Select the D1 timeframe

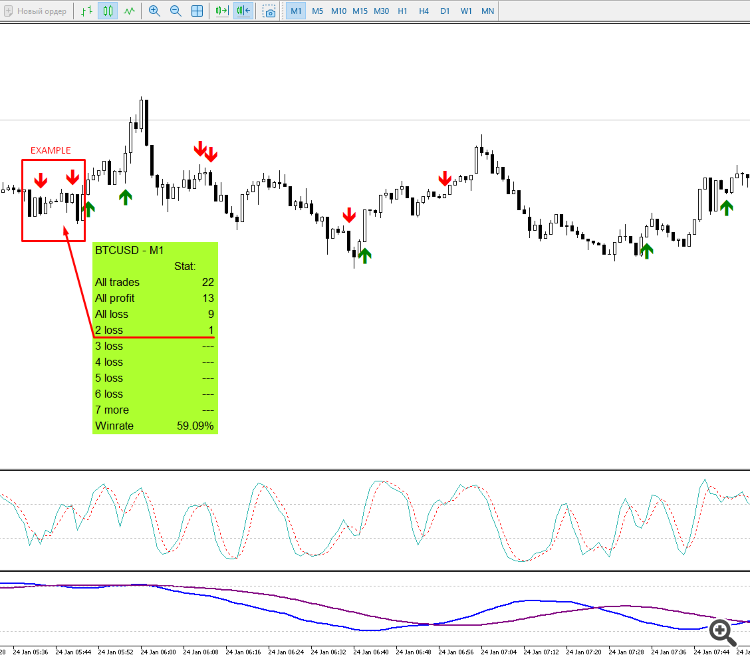click(x=445, y=11)
